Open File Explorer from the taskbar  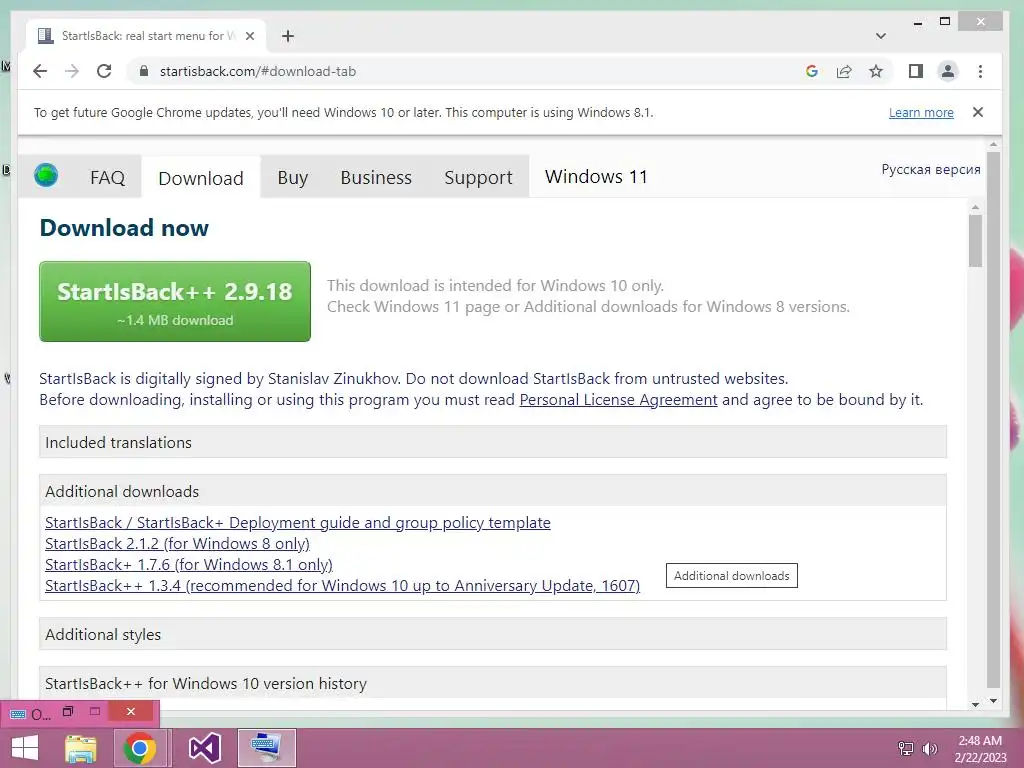tap(81, 748)
